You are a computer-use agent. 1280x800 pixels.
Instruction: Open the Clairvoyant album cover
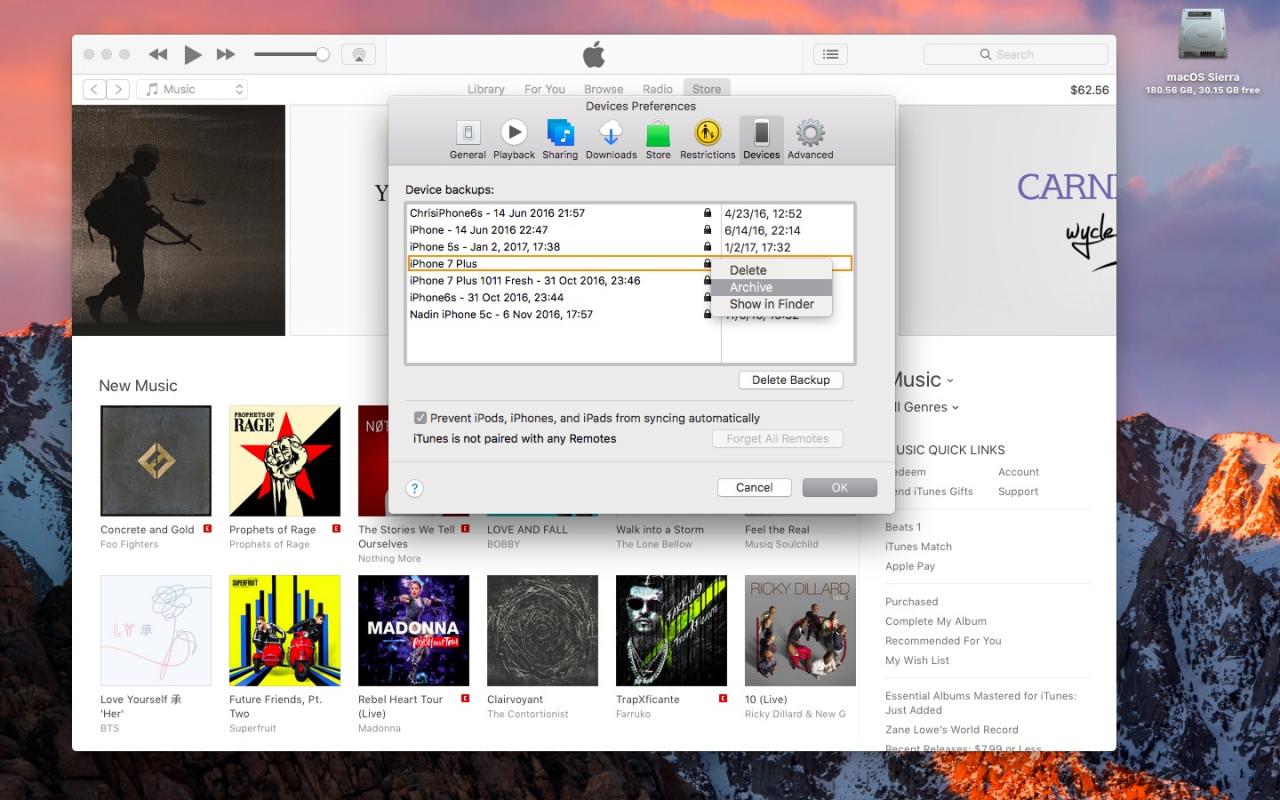point(542,630)
